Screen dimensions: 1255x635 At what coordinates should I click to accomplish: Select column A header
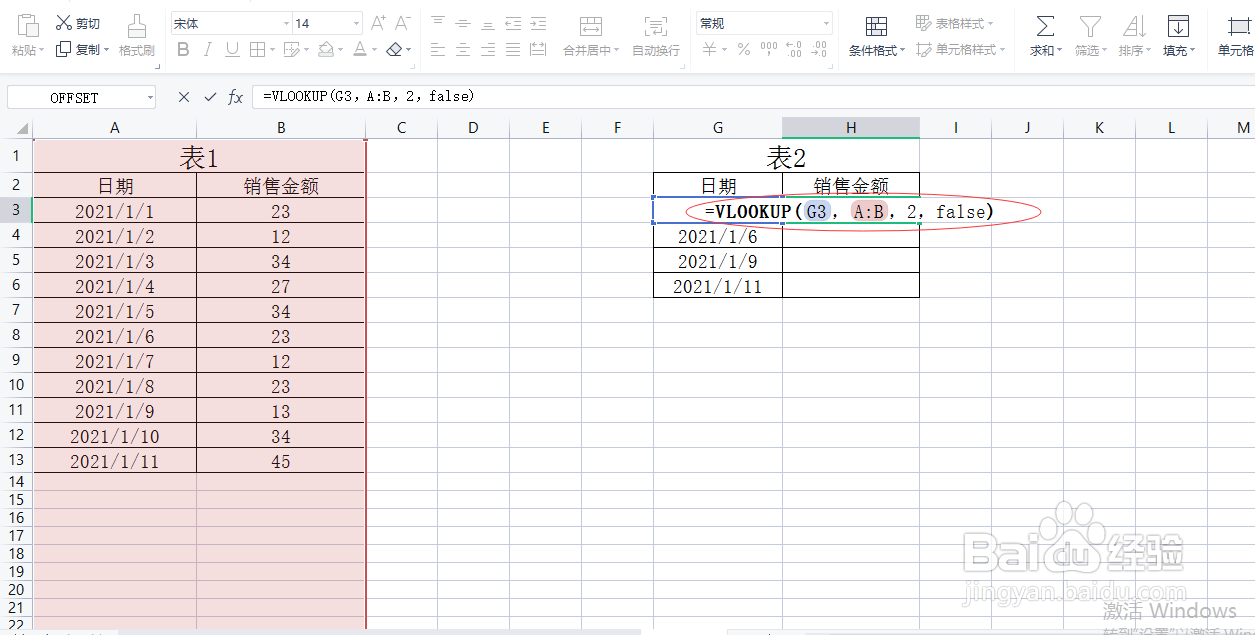115,128
